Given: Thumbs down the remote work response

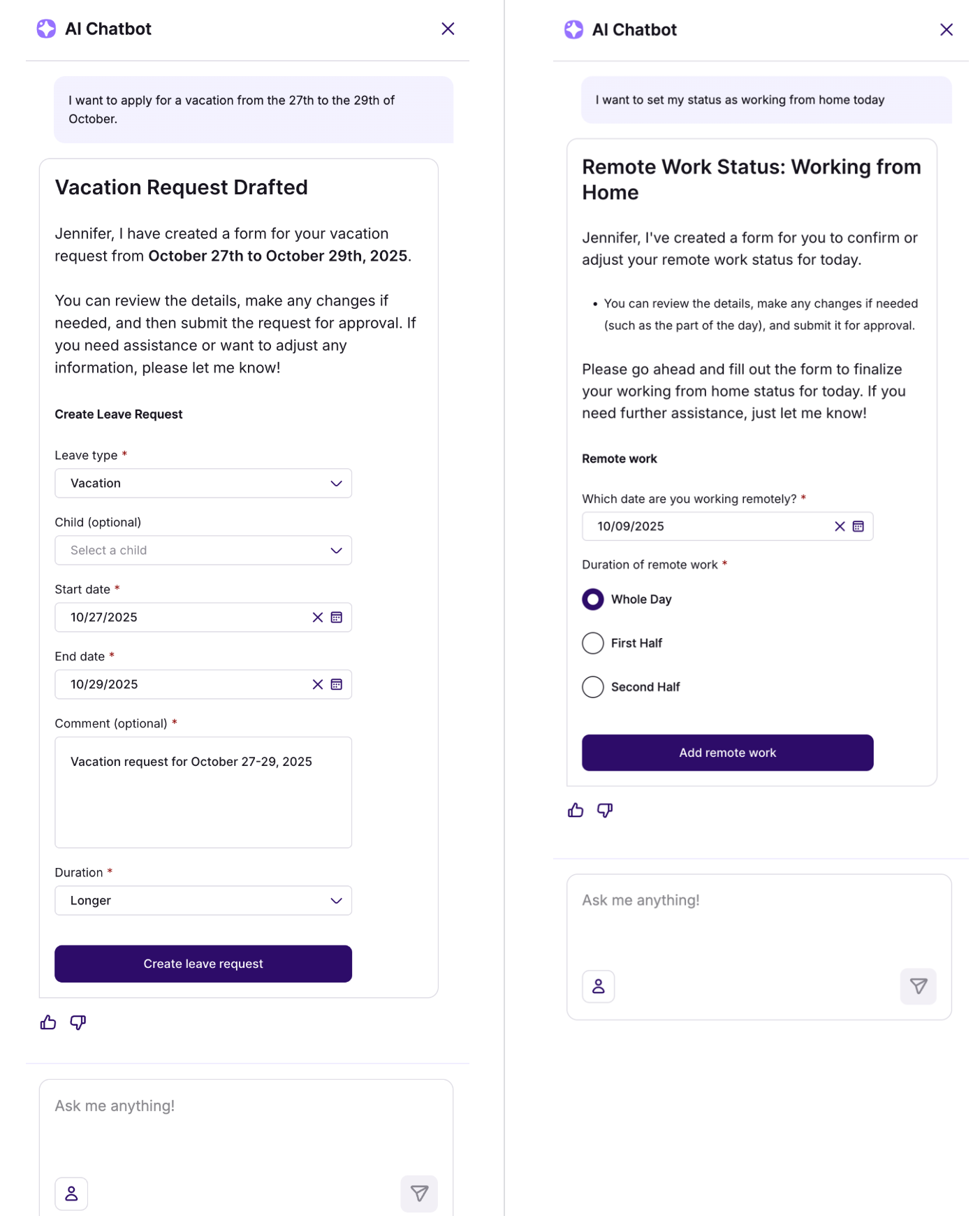Looking at the screenshot, I should tap(605, 810).
